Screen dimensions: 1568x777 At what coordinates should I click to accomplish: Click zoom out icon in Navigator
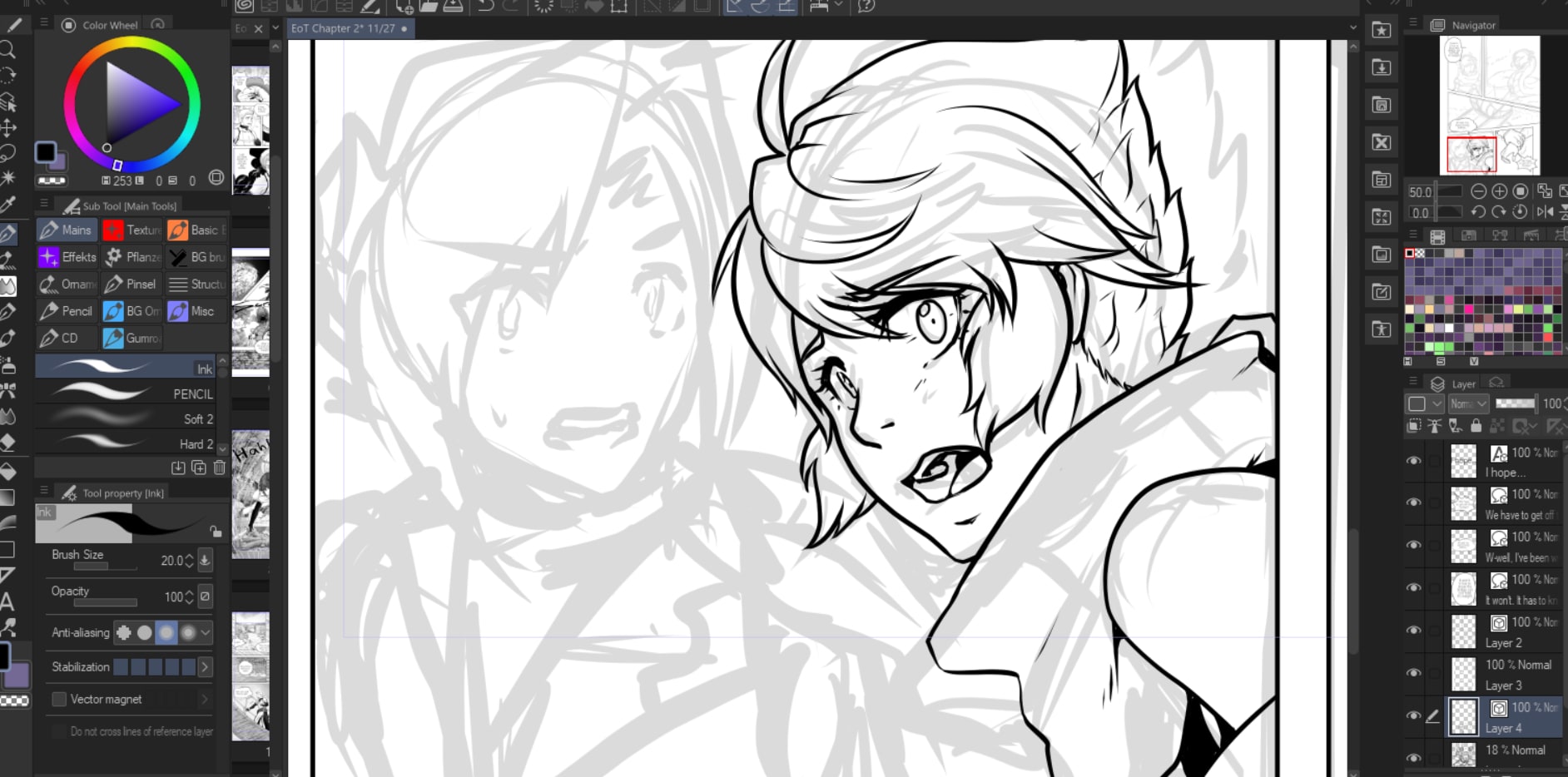tap(1478, 191)
